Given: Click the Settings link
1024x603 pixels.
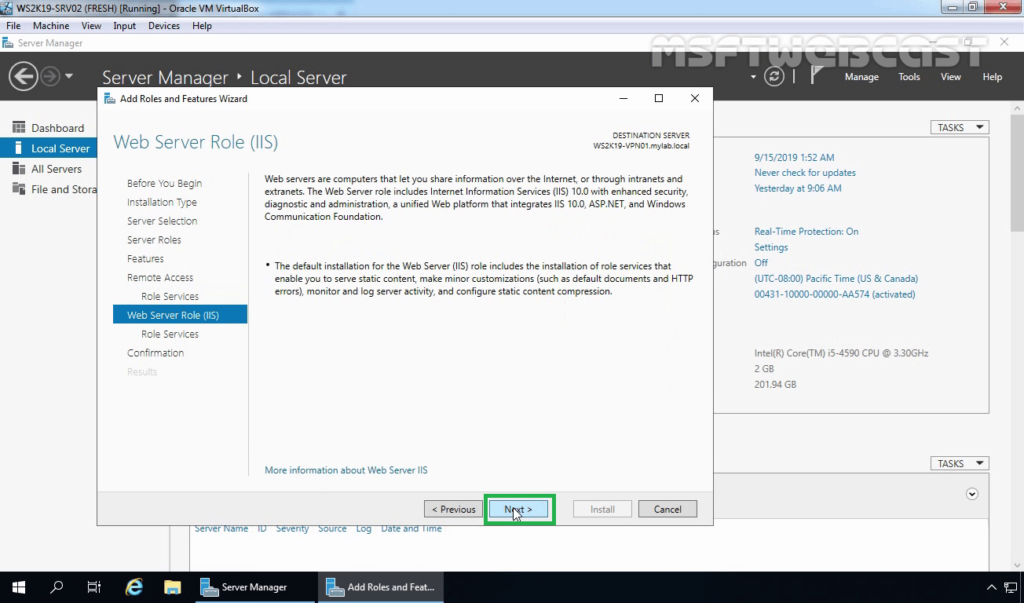Looking at the screenshot, I should point(771,247).
